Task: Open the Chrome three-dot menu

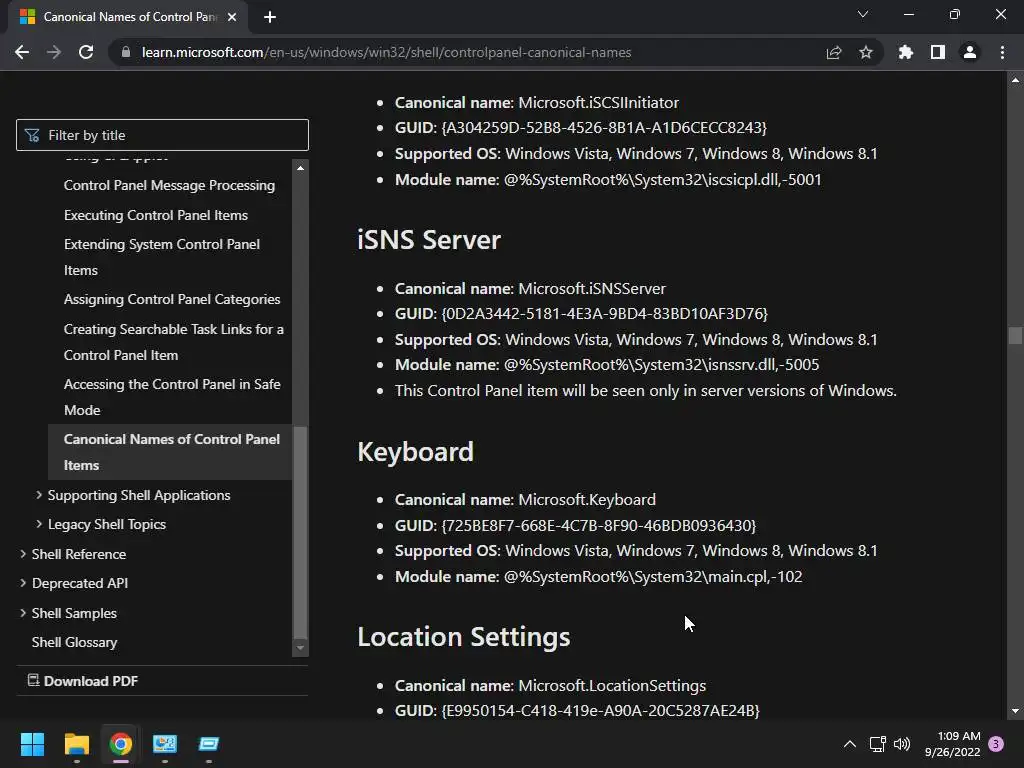Action: (x=1002, y=52)
